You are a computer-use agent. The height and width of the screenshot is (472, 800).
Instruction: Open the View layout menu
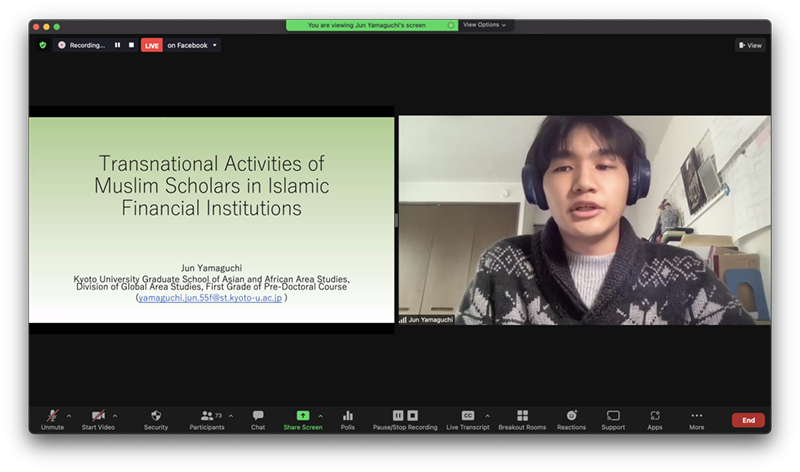(x=750, y=45)
